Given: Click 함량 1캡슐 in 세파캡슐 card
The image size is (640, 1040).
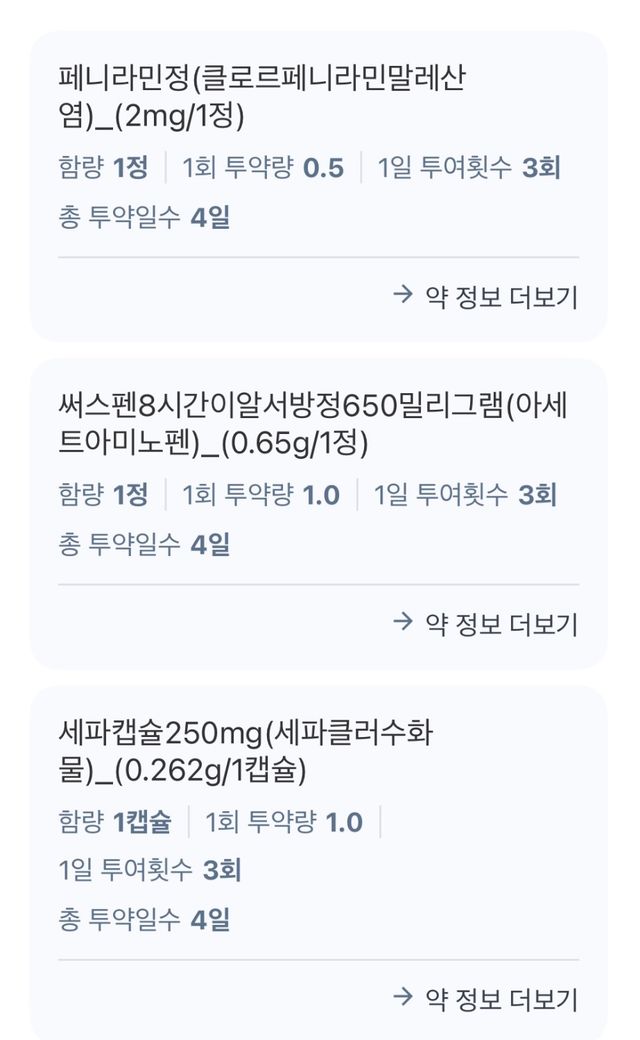Looking at the screenshot, I should (x=116, y=822).
